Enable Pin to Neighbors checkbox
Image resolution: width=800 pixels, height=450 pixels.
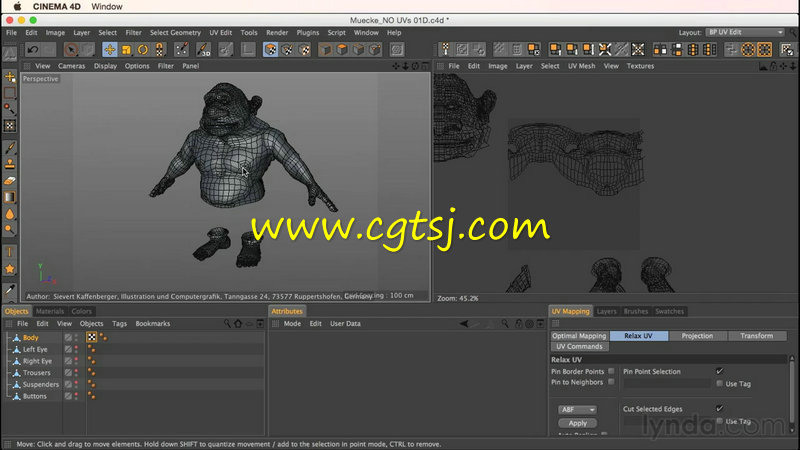coord(611,382)
